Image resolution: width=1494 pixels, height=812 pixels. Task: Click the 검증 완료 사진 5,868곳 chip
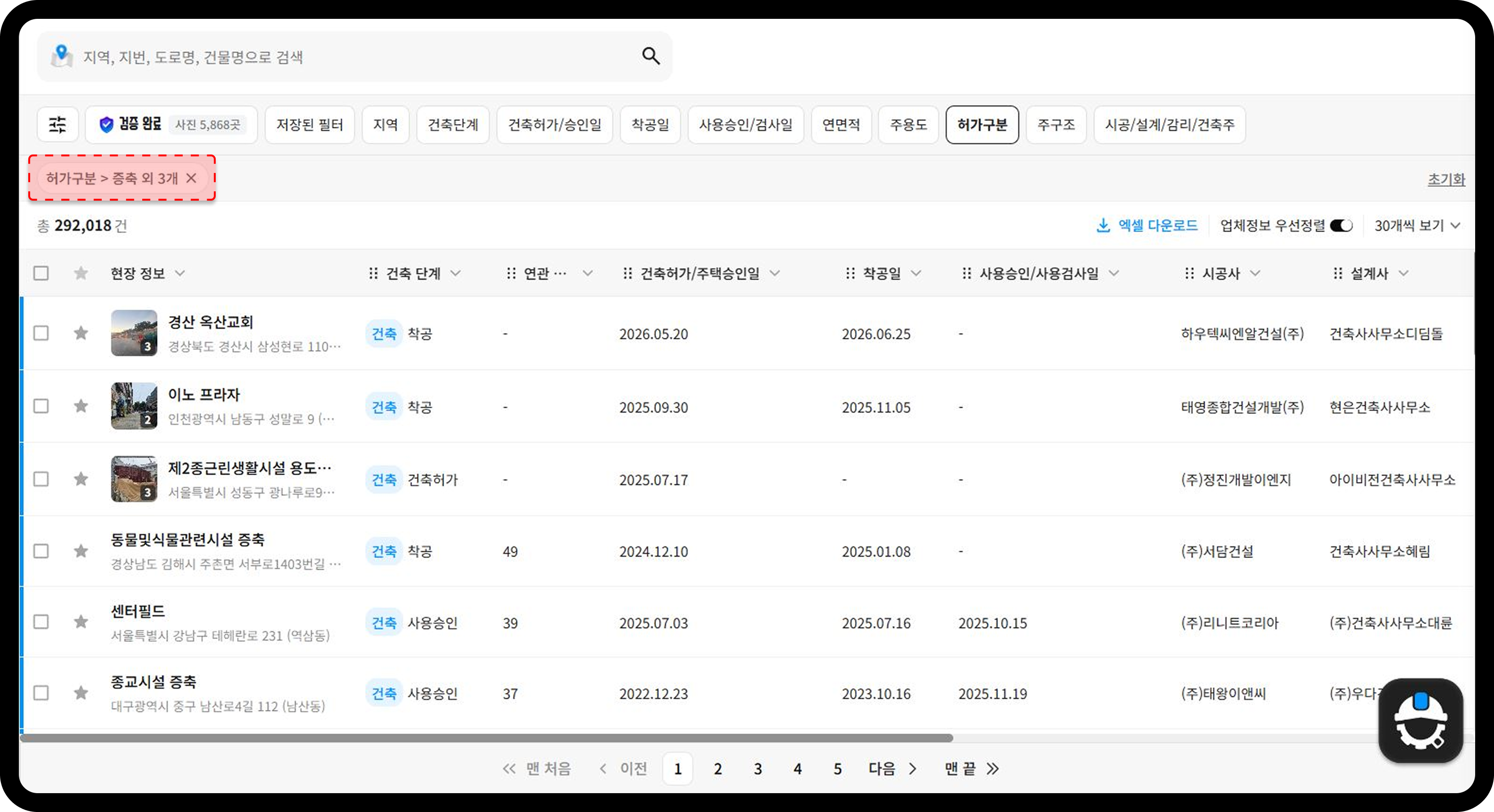(x=171, y=124)
